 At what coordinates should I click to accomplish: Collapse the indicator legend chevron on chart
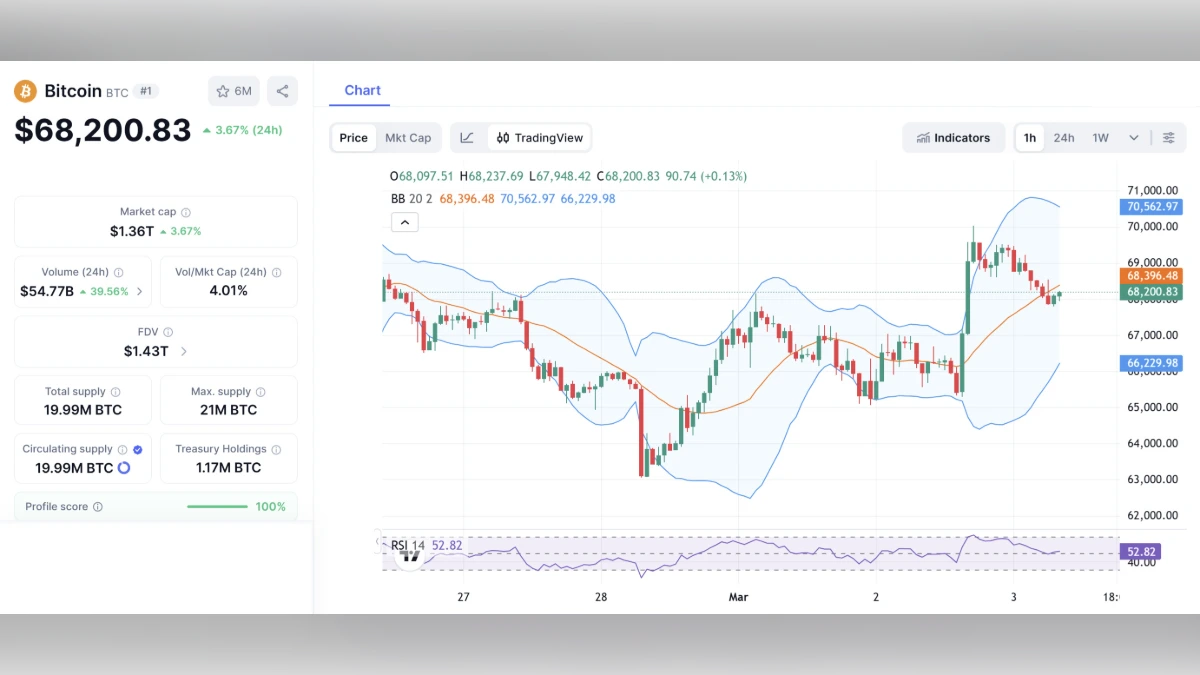pyautogui.click(x=404, y=221)
